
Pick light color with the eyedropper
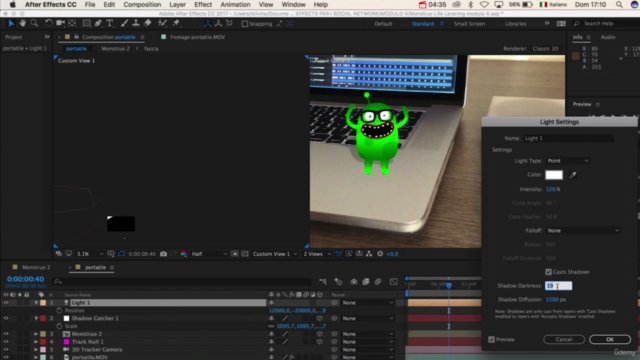pos(573,175)
